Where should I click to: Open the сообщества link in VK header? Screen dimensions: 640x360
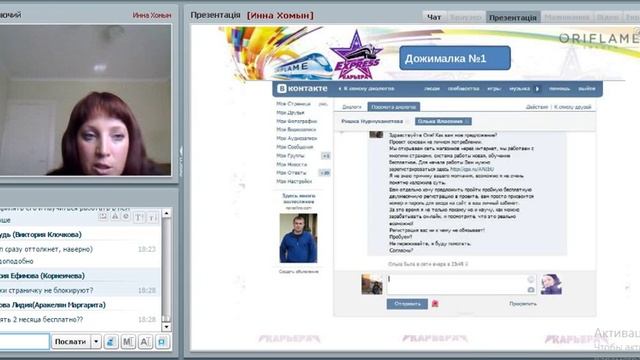click(463, 89)
